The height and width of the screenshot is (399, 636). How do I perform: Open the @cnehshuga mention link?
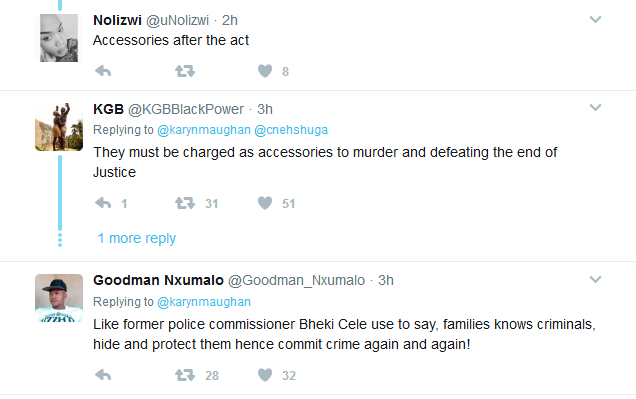291,130
